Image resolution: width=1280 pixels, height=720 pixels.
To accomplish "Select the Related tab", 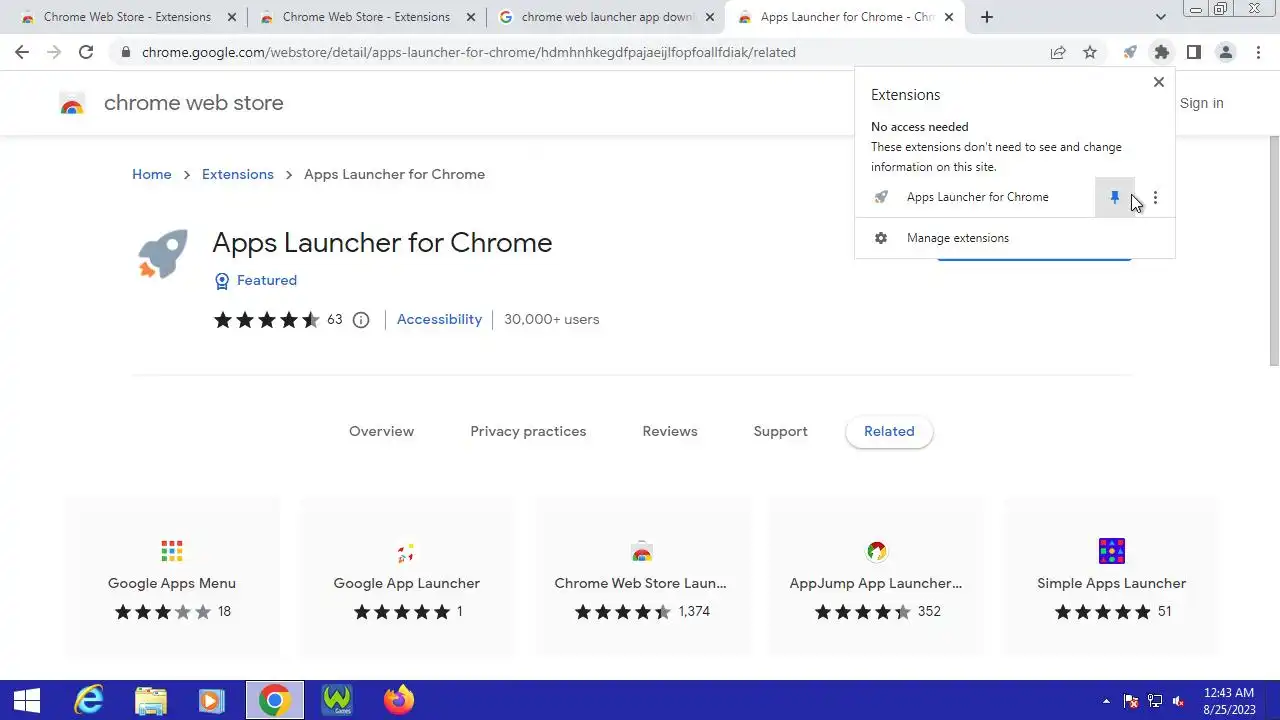I will pyautogui.click(x=889, y=431).
